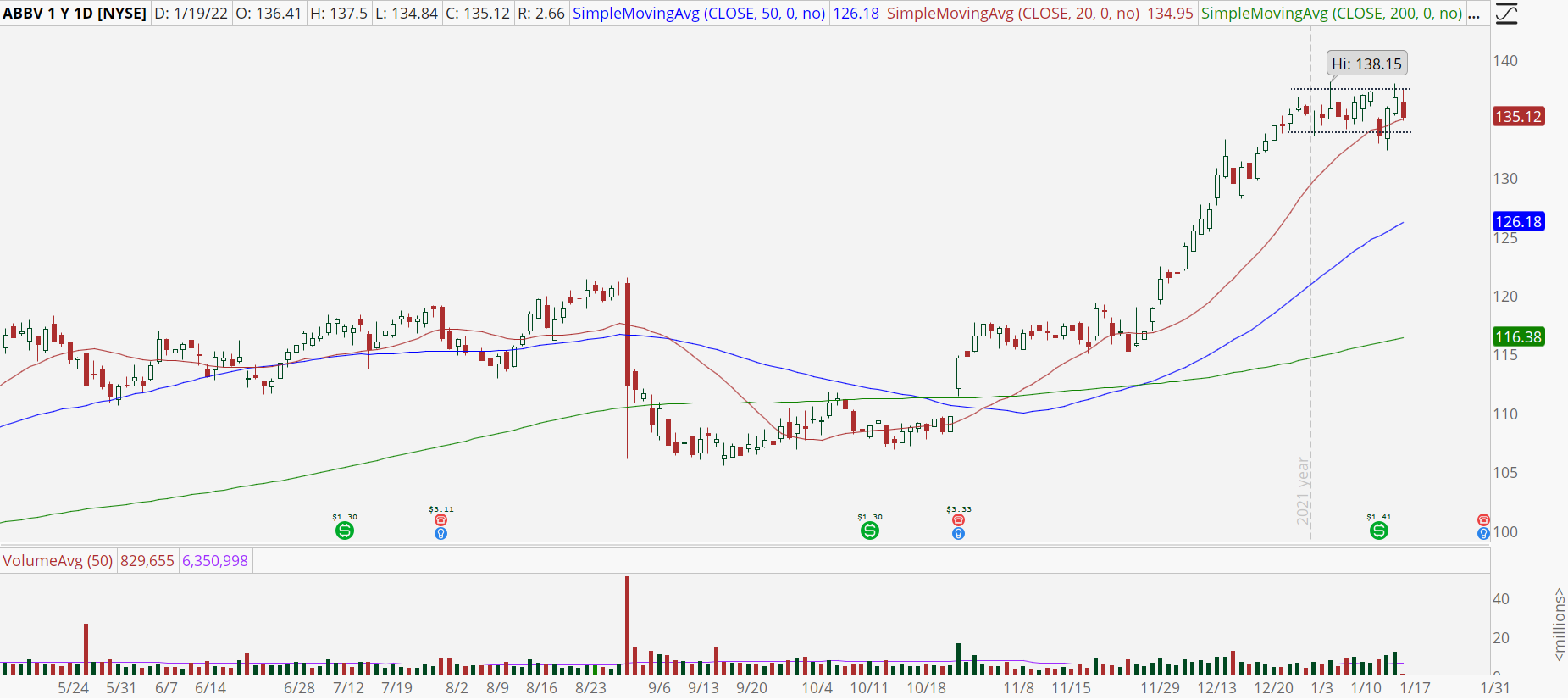1568x700 pixels.
Task: Click the 'H: 137.5' high value
Action: point(339,14)
